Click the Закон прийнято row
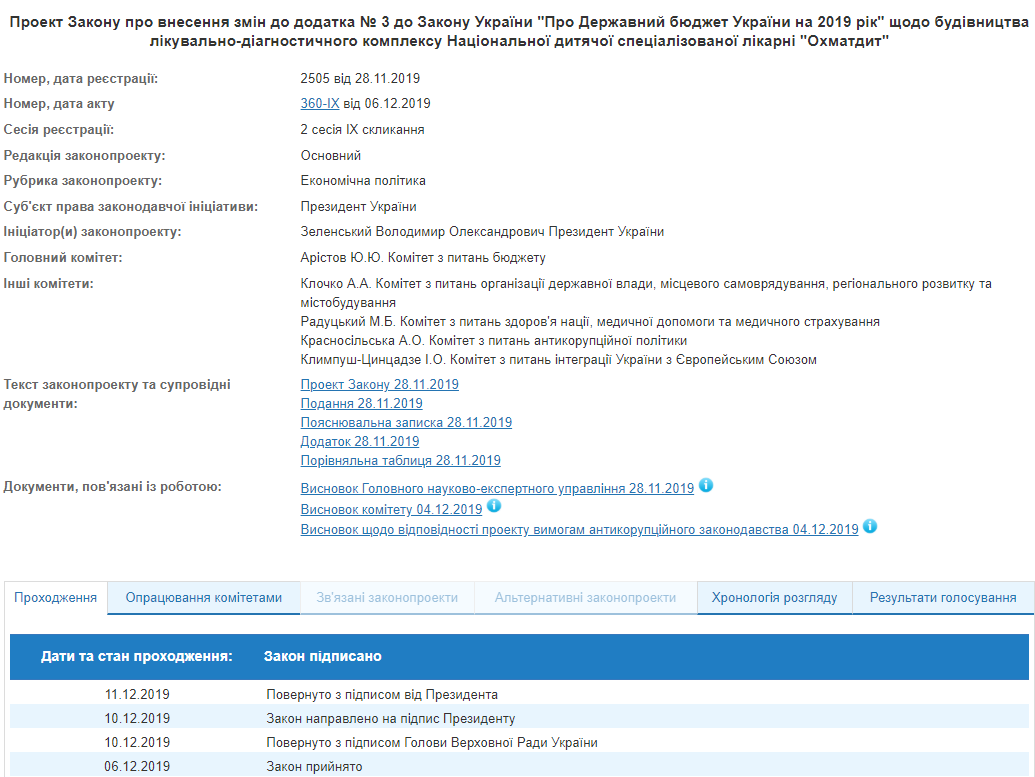This screenshot has height=777, width=1035. pos(314,766)
